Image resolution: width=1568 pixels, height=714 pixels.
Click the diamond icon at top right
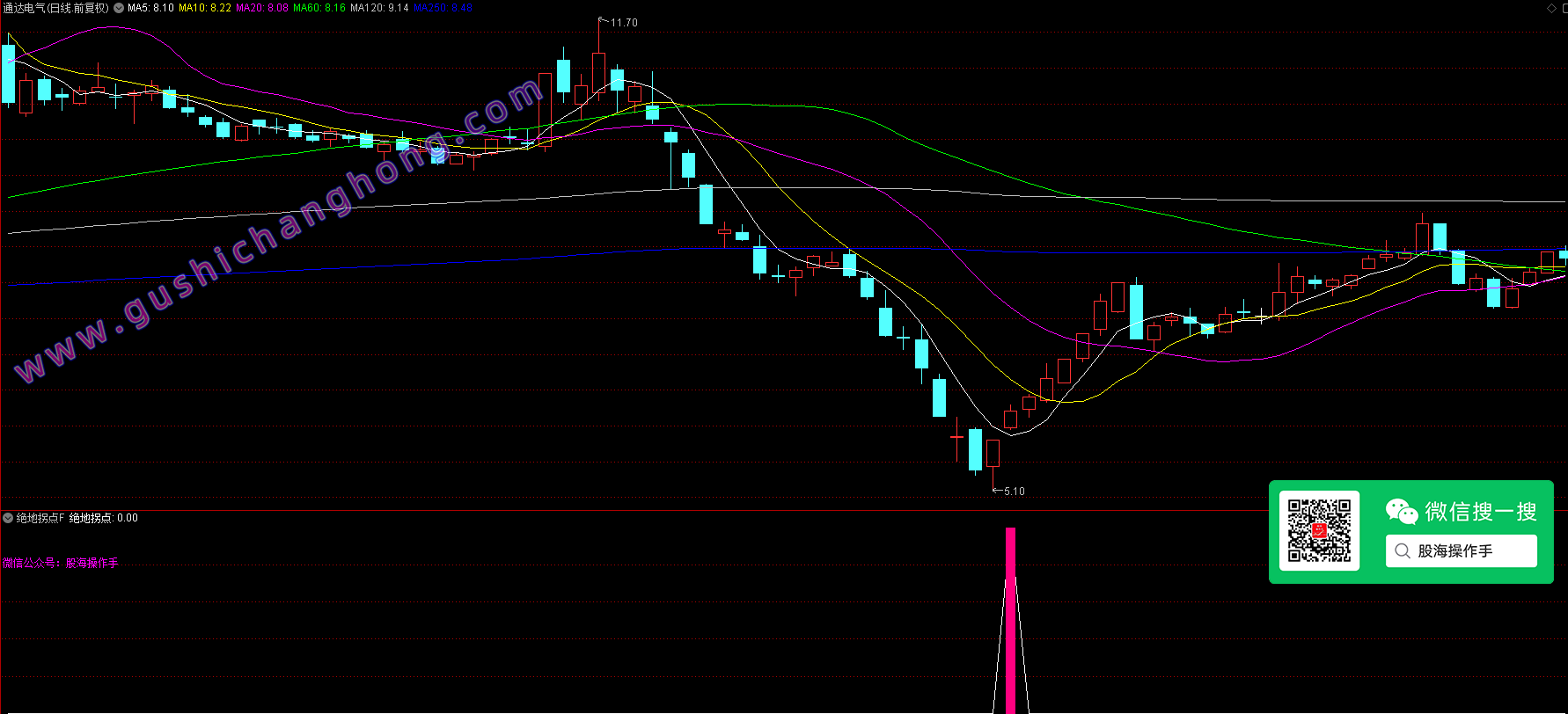(x=1551, y=8)
